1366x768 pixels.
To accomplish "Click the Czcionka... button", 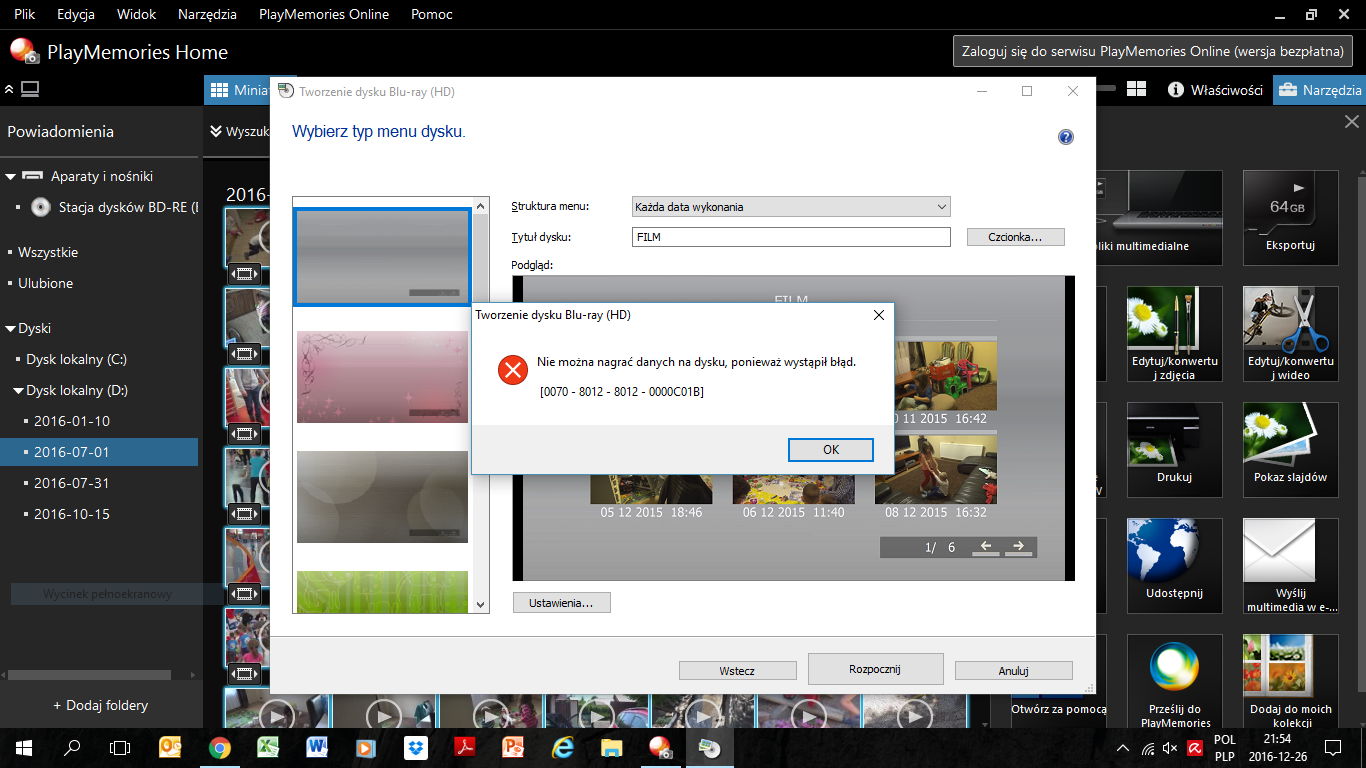I will 1015,237.
